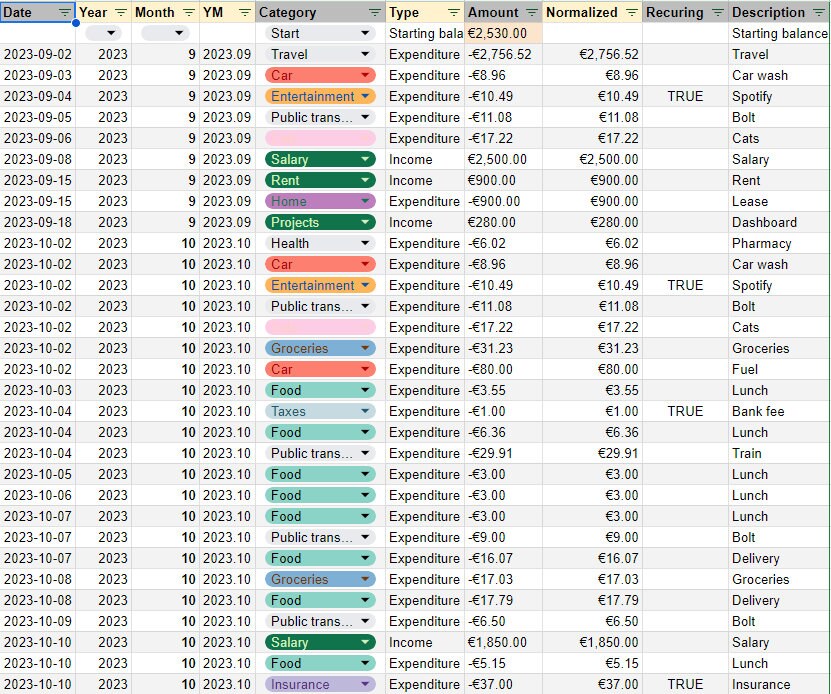Viewport: 831px width, 694px height.
Task: Open the filter icon on Amount header
Action: [531, 12]
